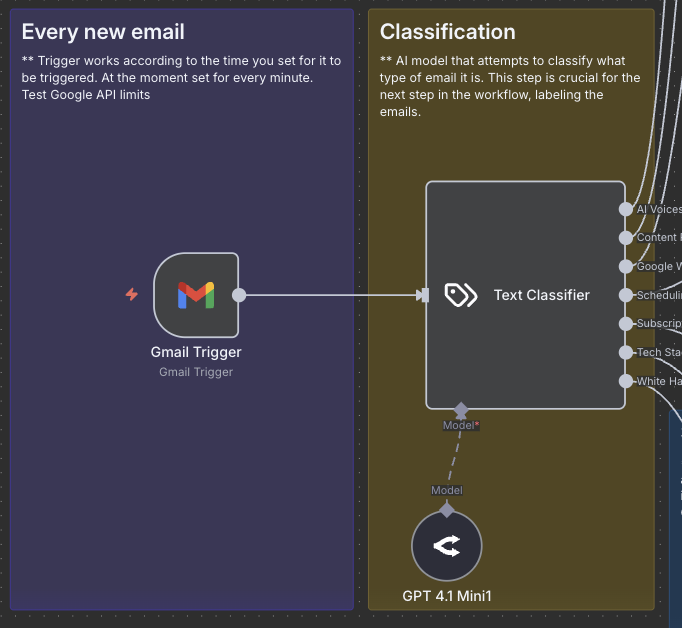Click the Content output port
The width and height of the screenshot is (682, 628).
[x=626, y=238]
